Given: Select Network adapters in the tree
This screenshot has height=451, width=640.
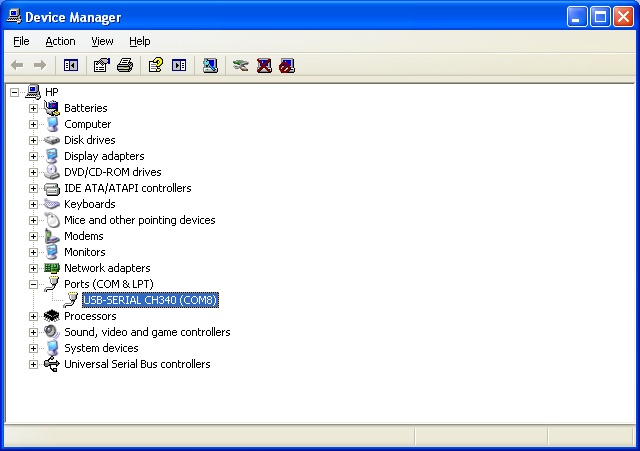Looking at the screenshot, I should point(107,268).
